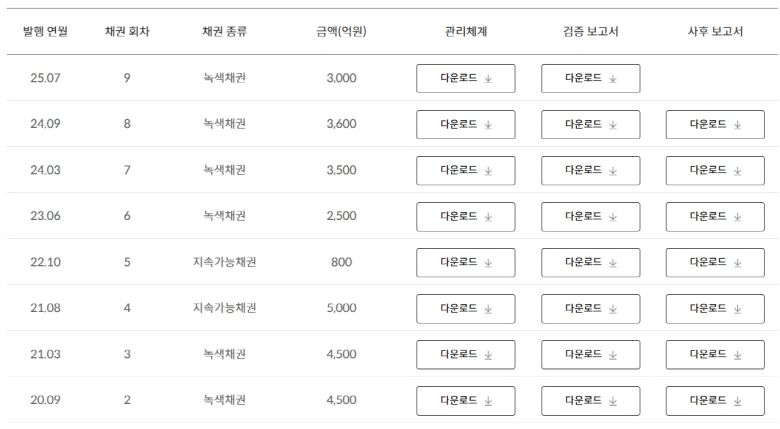Click download arrow icon for round 6 관리체계

tap(488, 217)
